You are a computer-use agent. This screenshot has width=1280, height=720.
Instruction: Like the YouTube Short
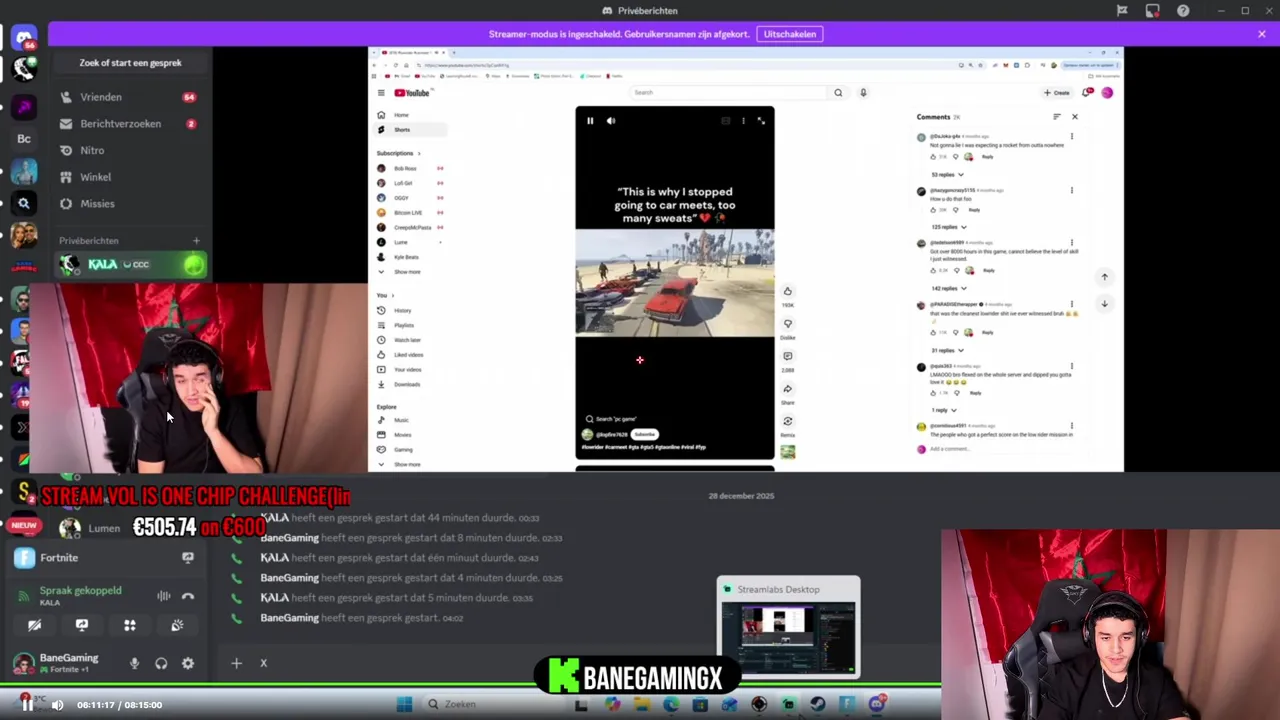tap(788, 292)
